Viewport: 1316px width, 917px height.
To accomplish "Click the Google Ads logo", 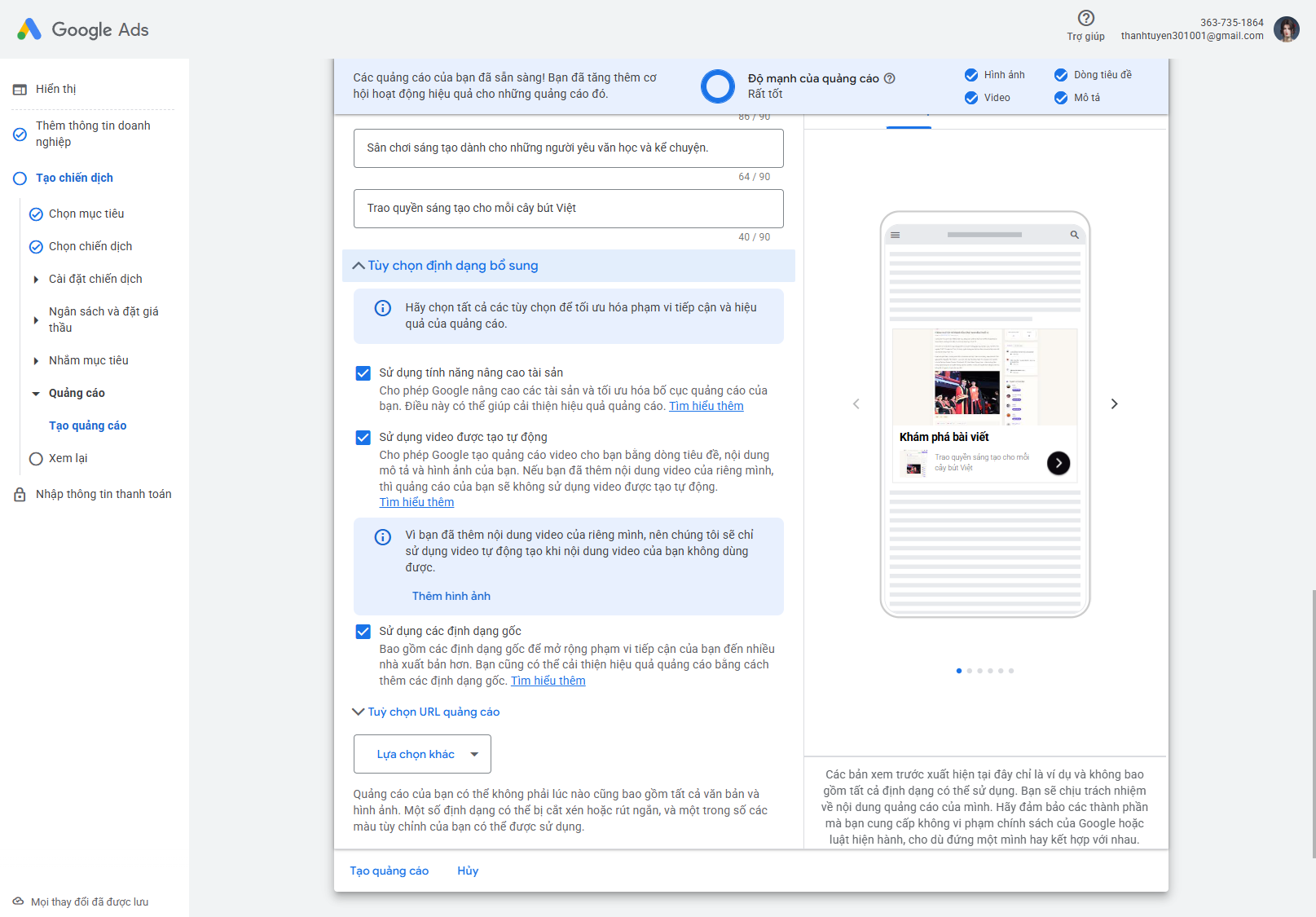I will pyautogui.click(x=82, y=29).
